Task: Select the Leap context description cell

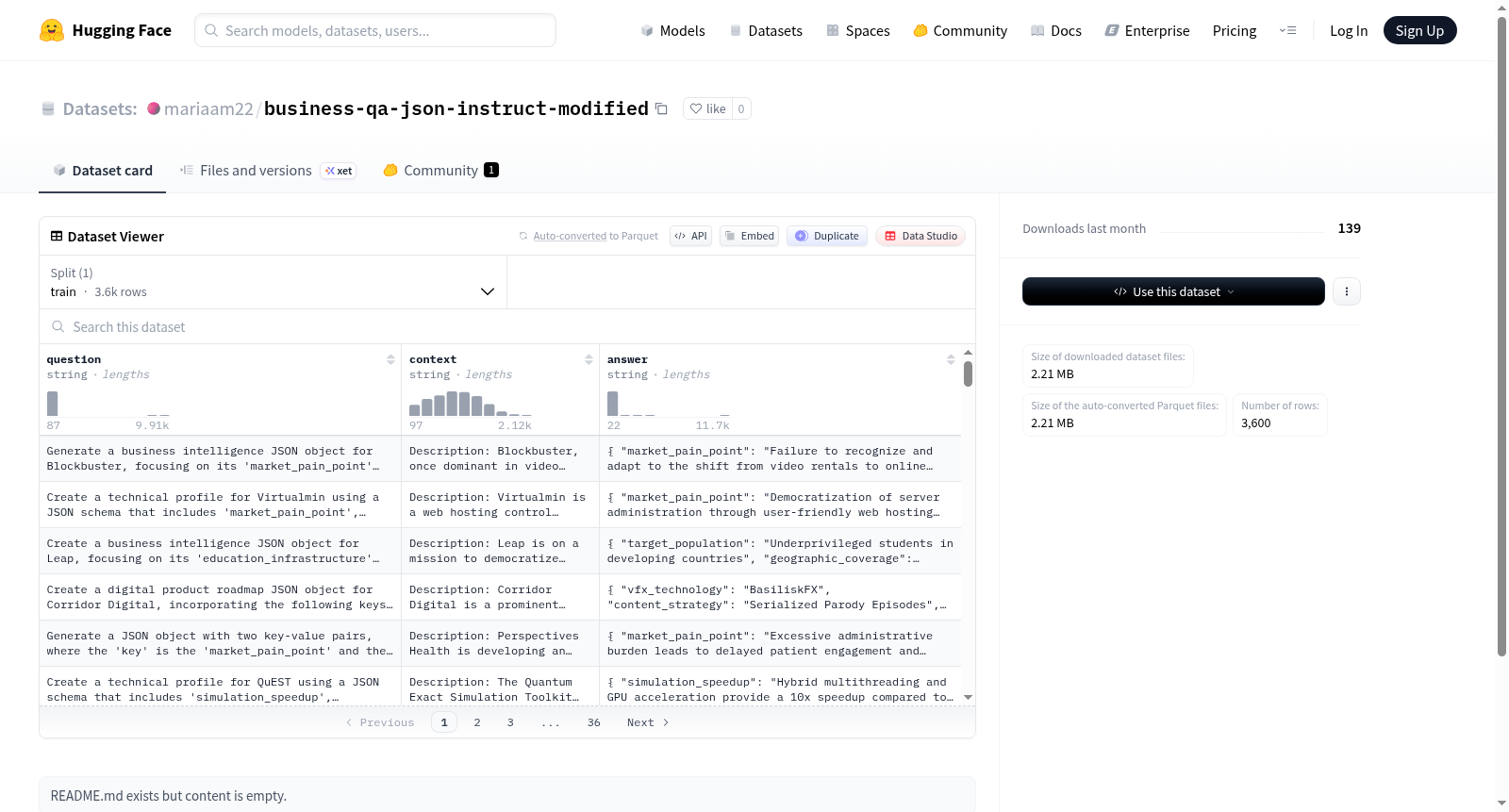Action: tap(500, 551)
